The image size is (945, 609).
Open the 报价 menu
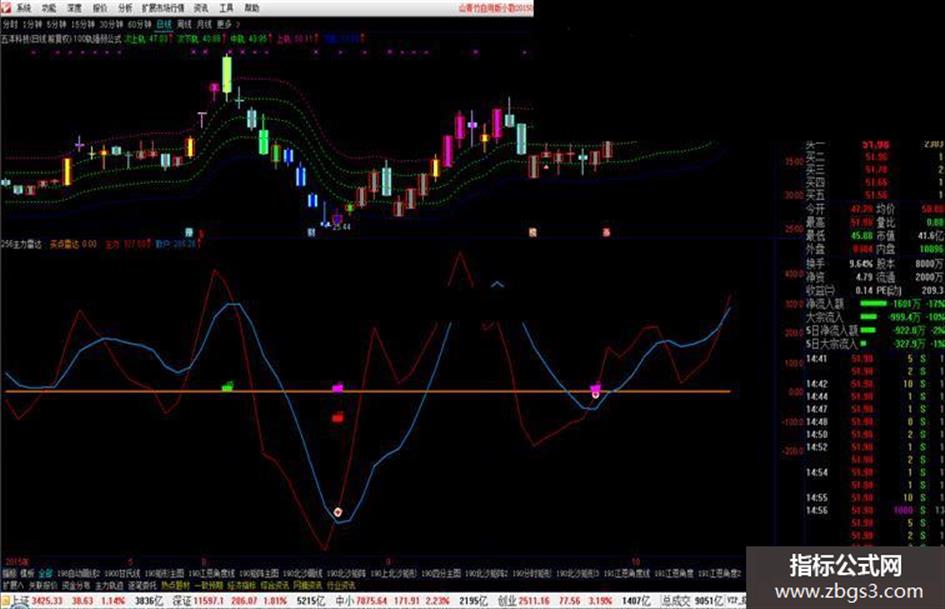(x=99, y=8)
